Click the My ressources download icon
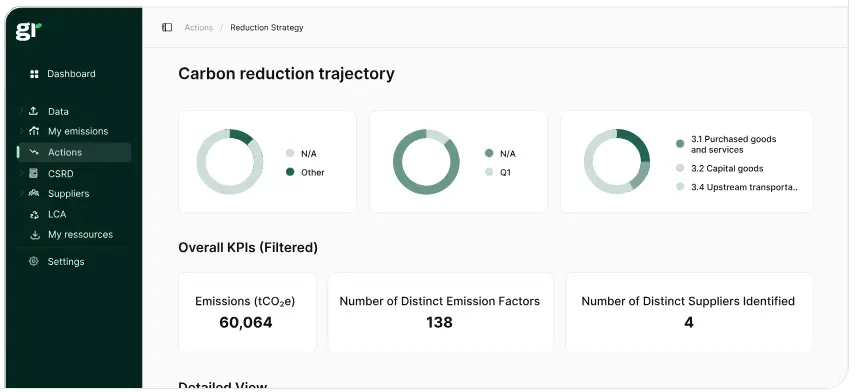 point(34,235)
